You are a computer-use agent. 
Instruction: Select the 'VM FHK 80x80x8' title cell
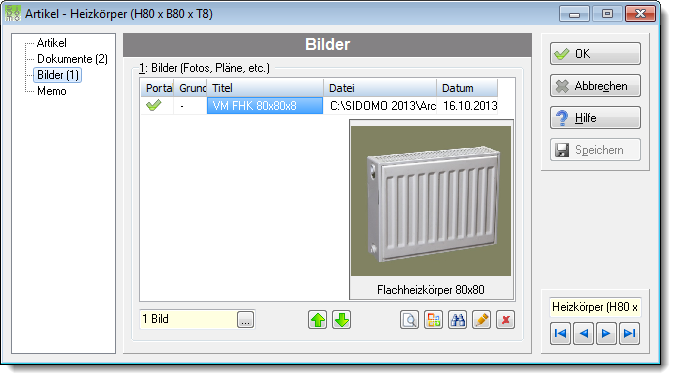[x=265, y=106]
